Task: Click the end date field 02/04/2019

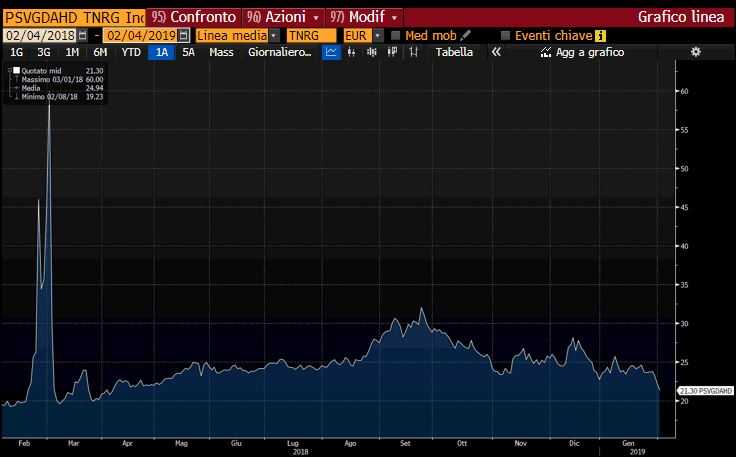Action: pyautogui.click(x=141, y=36)
